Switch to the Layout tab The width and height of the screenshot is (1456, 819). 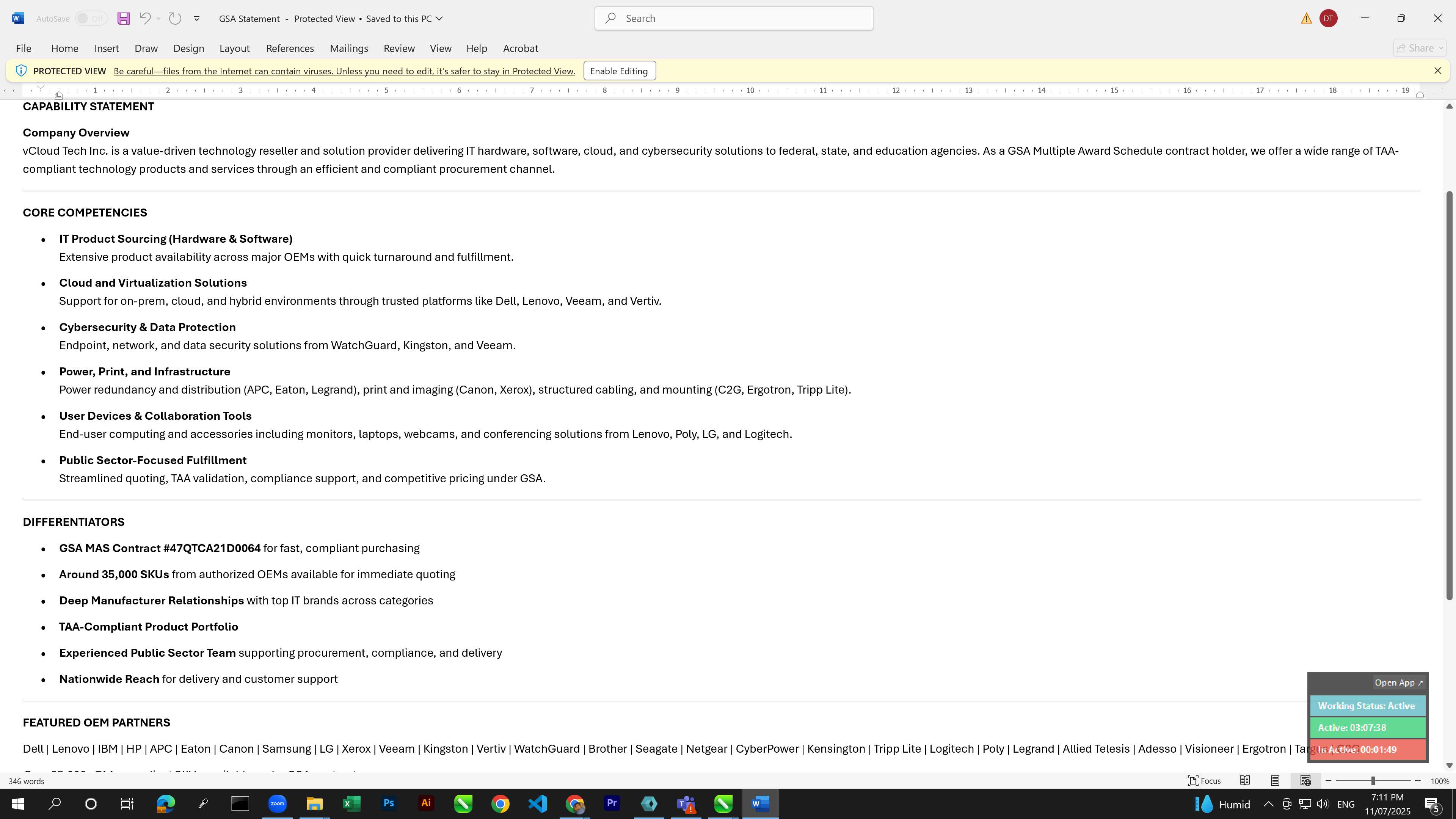coord(235,49)
